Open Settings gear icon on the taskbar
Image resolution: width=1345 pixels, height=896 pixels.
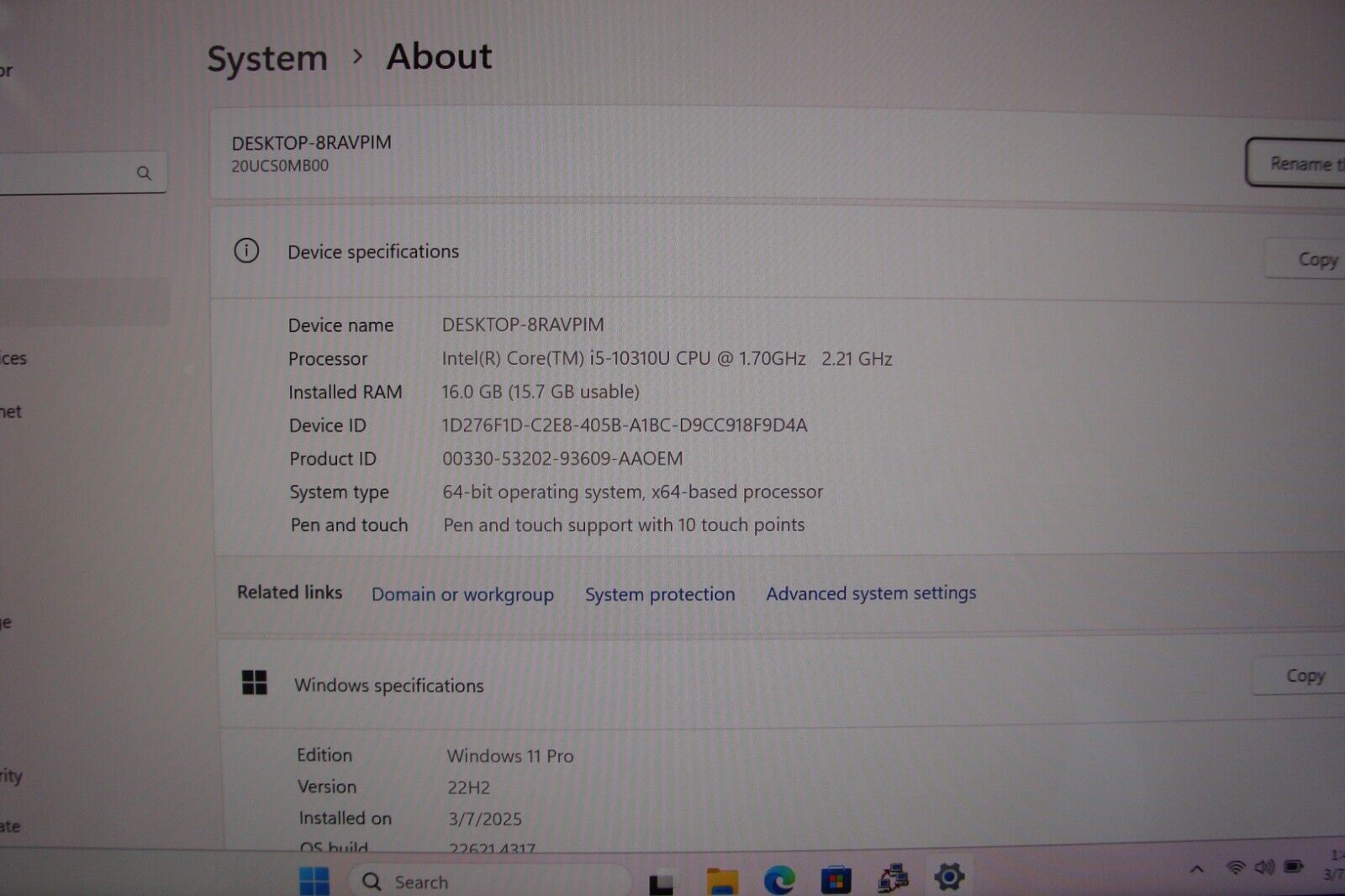coord(948,880)
